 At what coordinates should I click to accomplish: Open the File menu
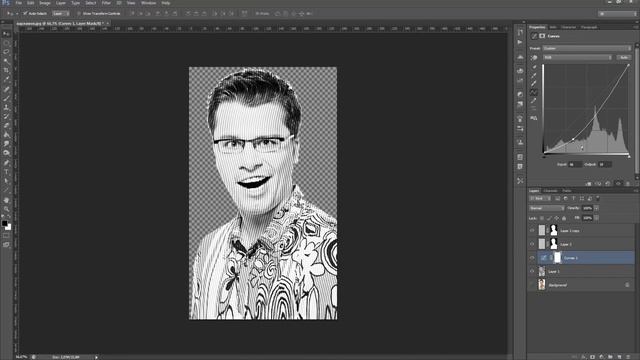pyautogui.click(x=19, y=3)
